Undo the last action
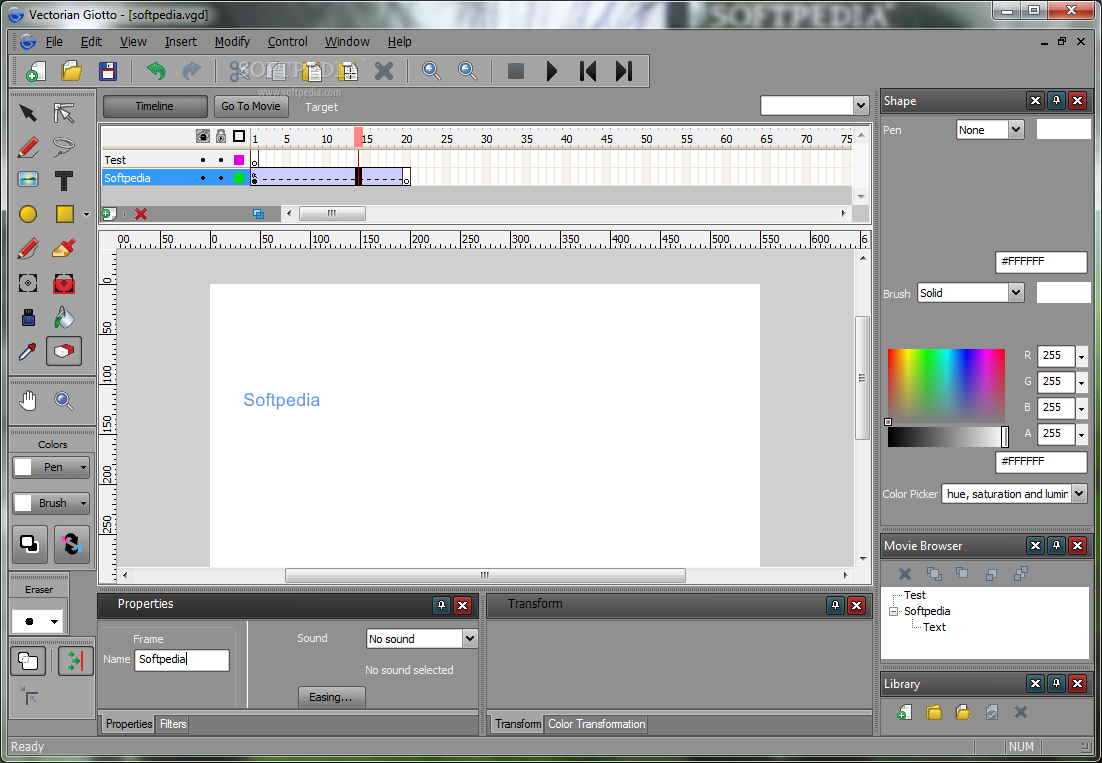 [x=156, y=71]
